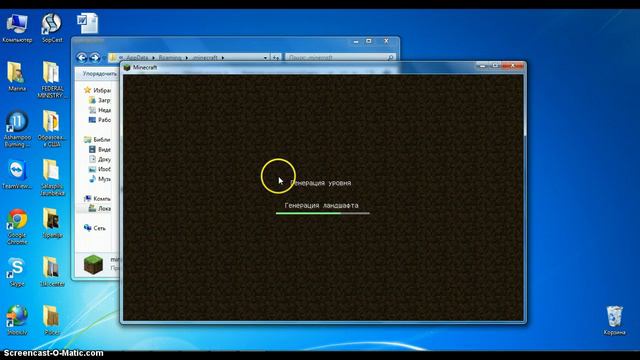The image size is (640, 360).
Task: Click the Генерация ландшафта label
Action: pyautogui.click(x=322, y=205)
